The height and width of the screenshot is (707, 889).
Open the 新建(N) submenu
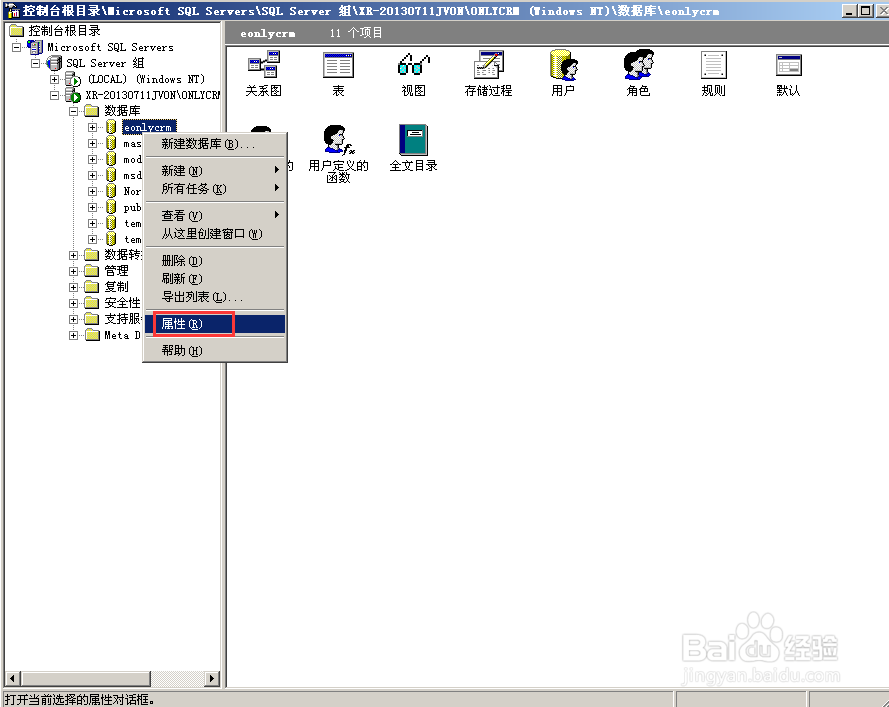coord(215,170)
